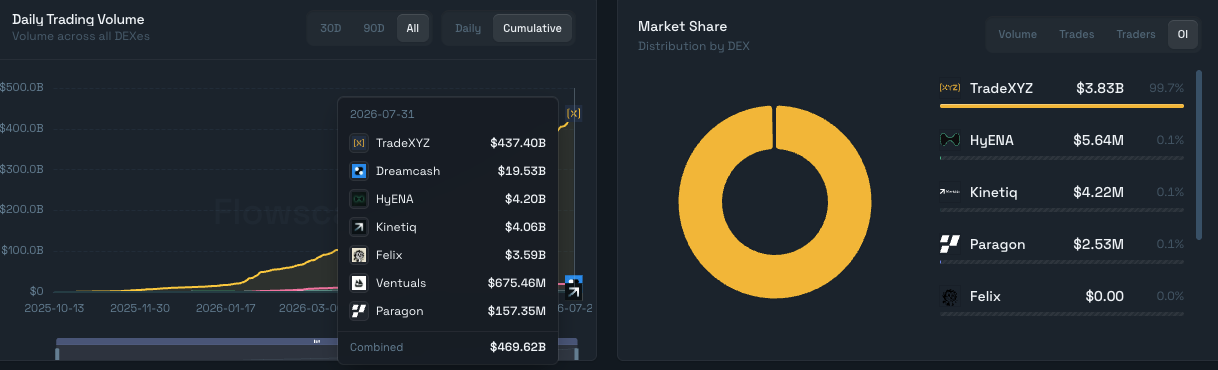Viewport: 1218px width, 370px height.
Task: Click the Felix logo in Market Share
Action: pos(950,296)
